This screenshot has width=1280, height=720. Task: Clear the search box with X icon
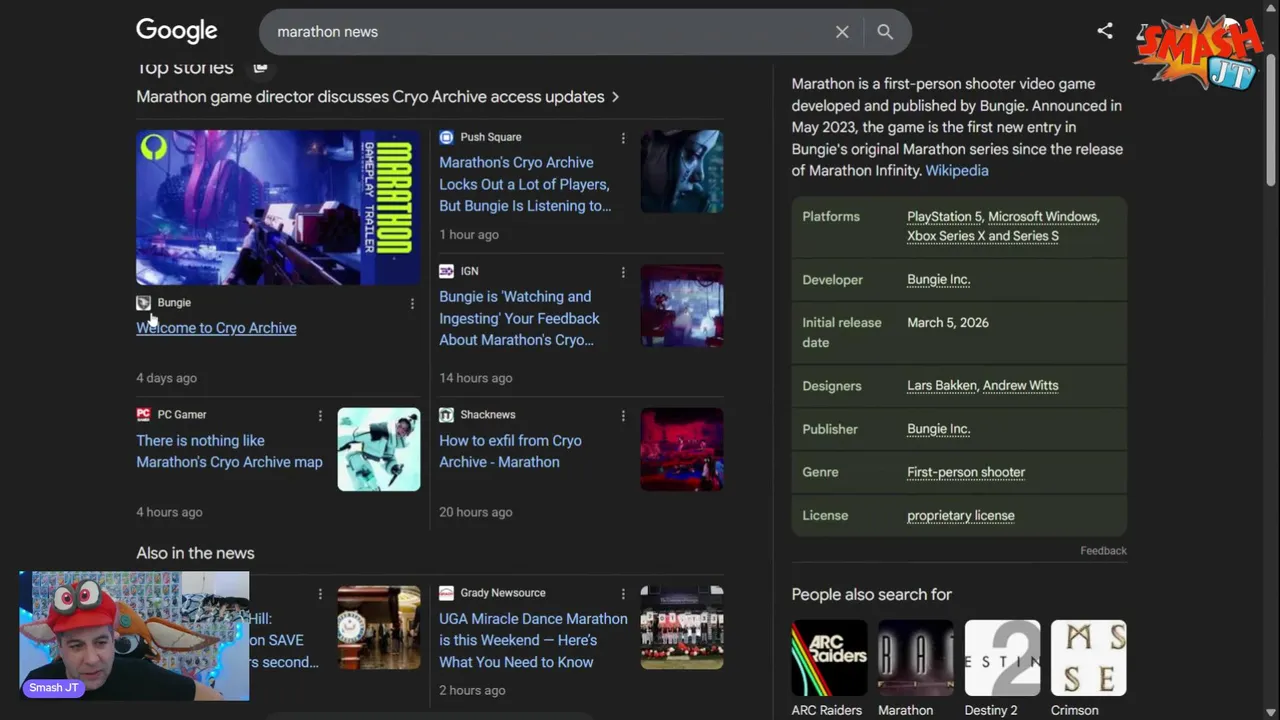[x=842, y=32]
